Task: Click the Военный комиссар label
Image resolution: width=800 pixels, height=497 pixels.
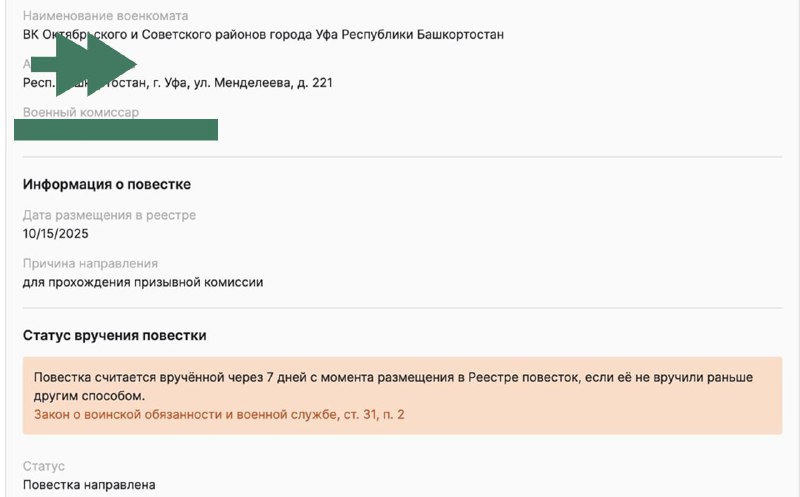Action: pos(81,112)
